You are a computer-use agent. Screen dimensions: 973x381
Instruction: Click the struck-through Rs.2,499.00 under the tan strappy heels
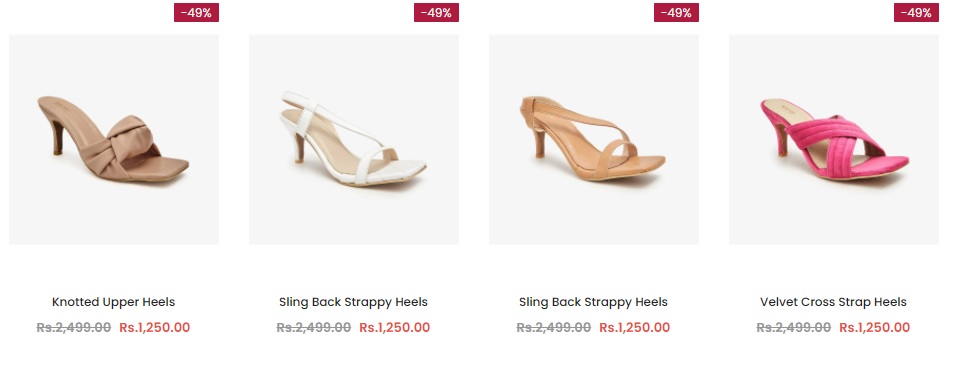(554, 328)
